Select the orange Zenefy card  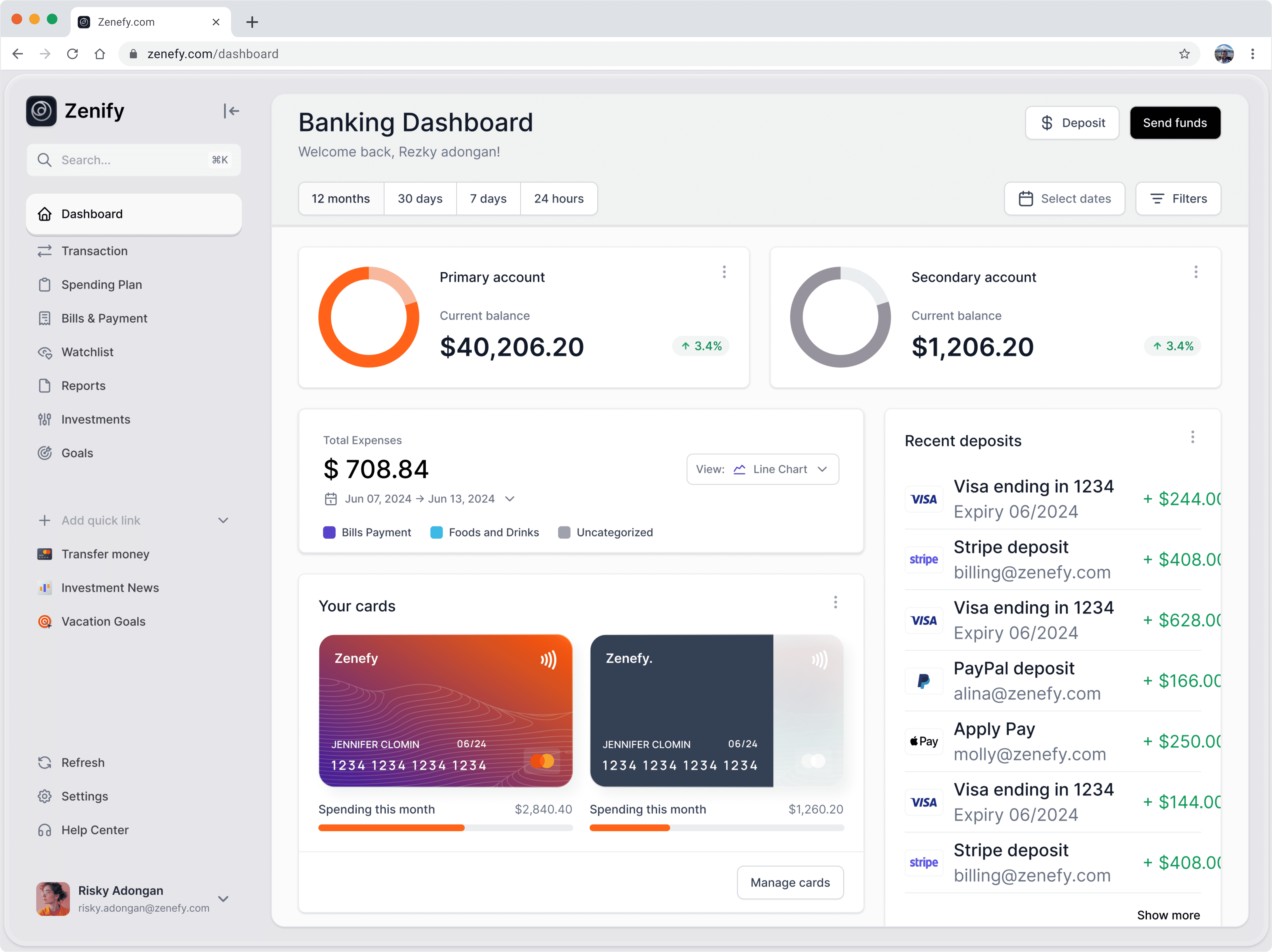(446, 711)
